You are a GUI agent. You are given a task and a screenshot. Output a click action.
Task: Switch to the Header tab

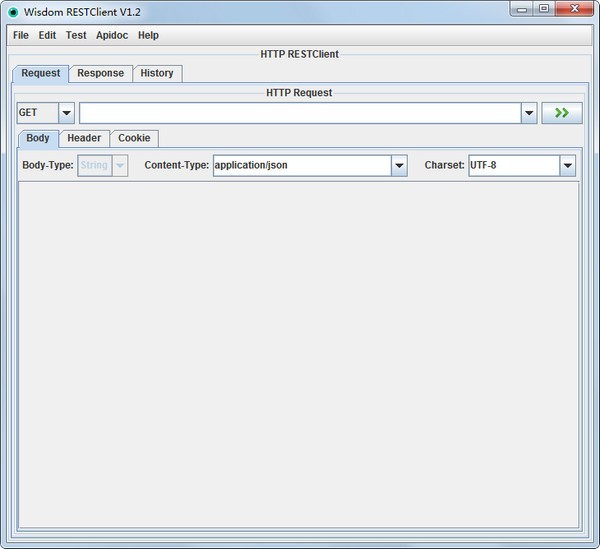tap(84, 138)
